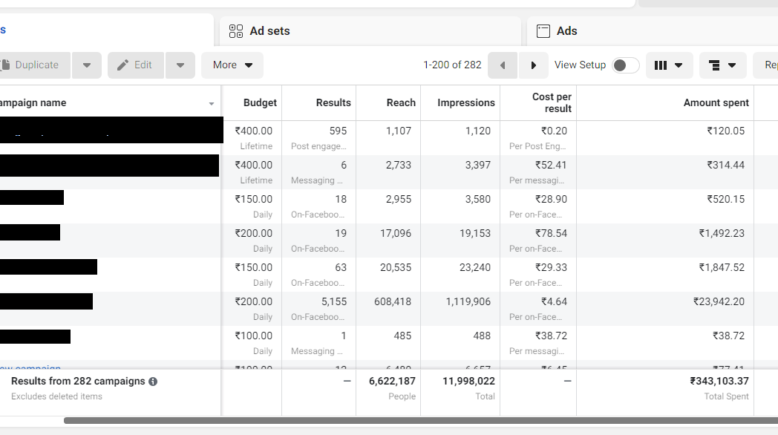
Task: Sort by Campaign name column arrow
Action: point(211,104)
